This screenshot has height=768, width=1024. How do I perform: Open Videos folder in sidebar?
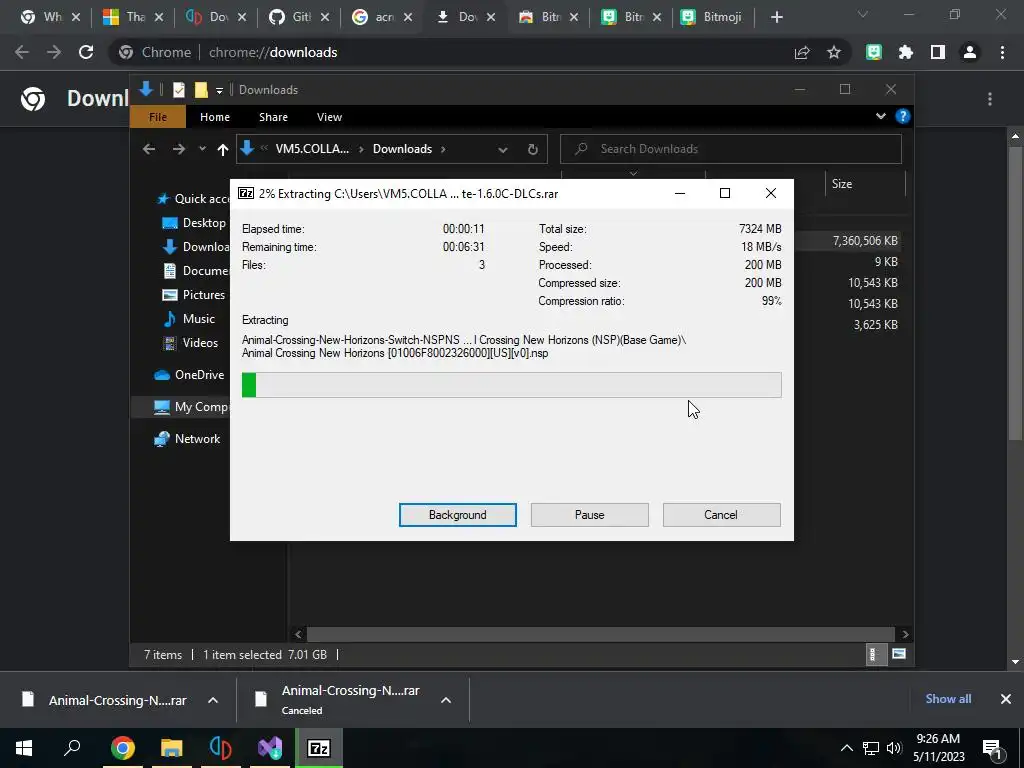click(192, 343)
